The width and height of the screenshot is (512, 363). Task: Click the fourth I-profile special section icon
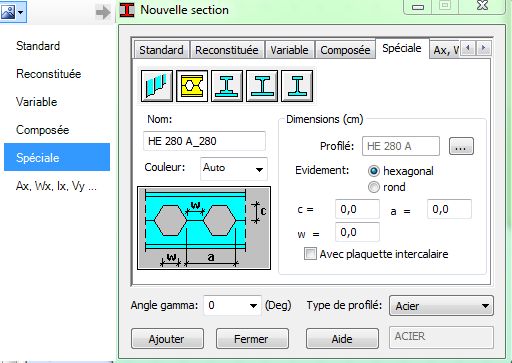click(262, 86)
